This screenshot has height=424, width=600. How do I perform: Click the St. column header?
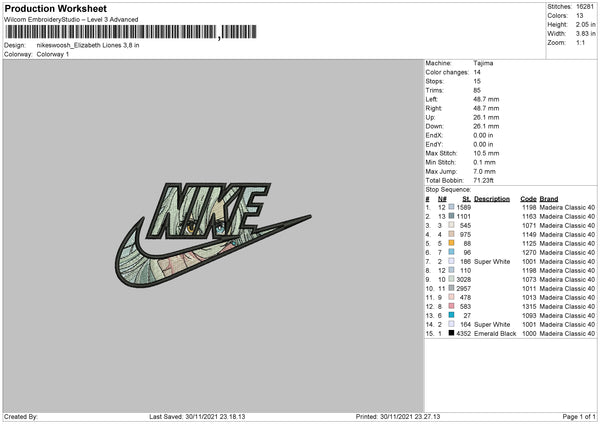(466, 199)
